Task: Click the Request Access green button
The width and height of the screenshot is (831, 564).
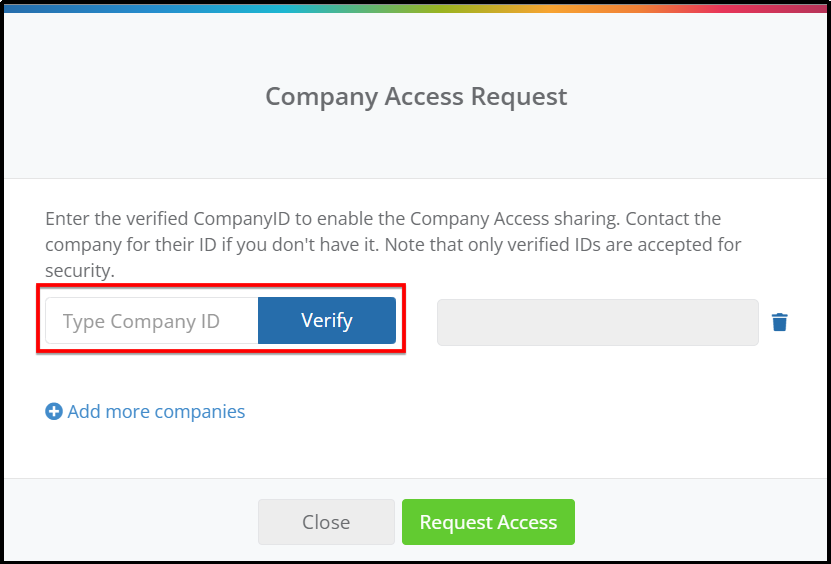Action: tap(488, 522)
